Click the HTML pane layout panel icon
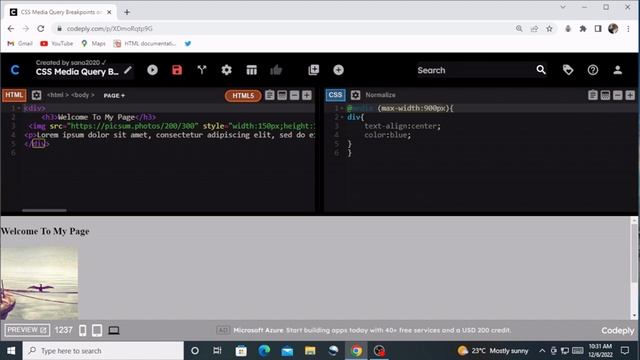 [282, 95]
